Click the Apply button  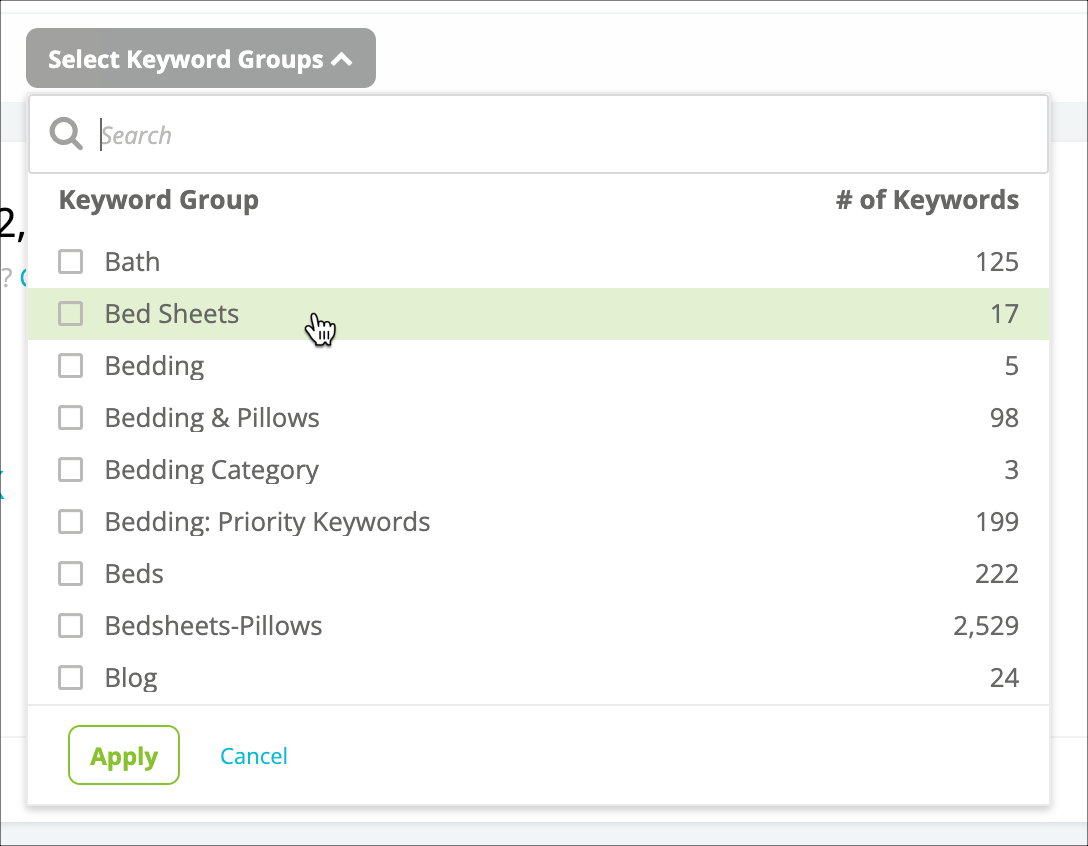124,755
